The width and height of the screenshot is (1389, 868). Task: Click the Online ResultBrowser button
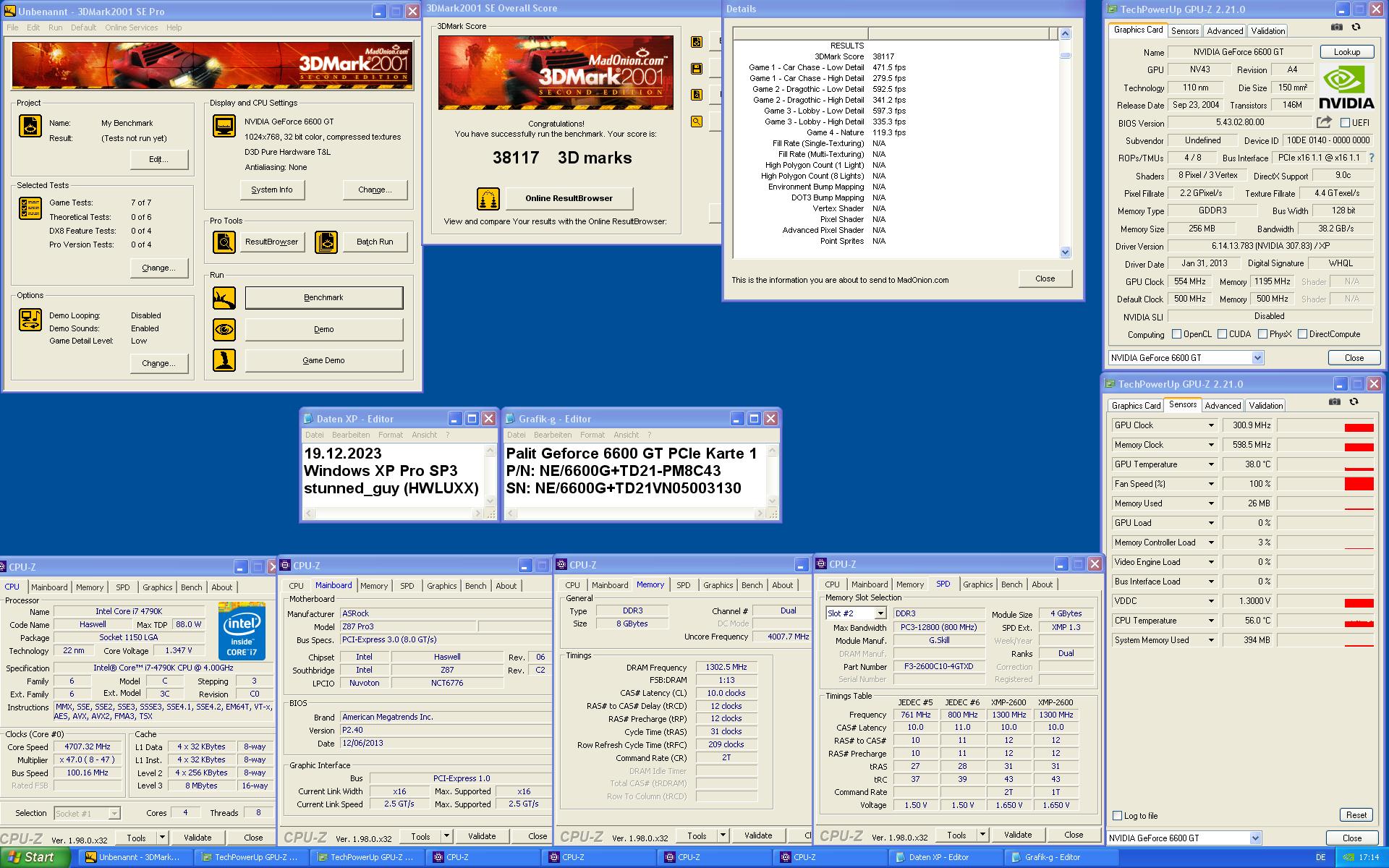click(569, 198)
